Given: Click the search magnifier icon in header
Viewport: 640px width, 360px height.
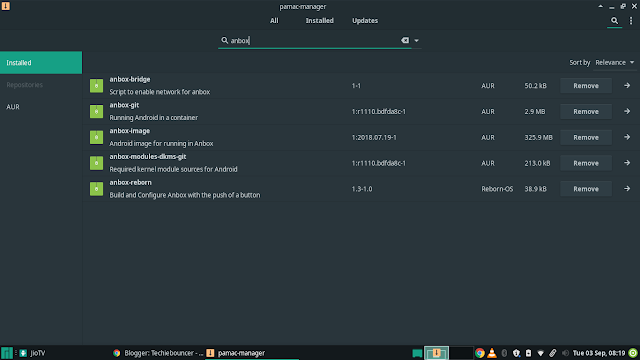Looking at the screenshot, I should point(614,20).
